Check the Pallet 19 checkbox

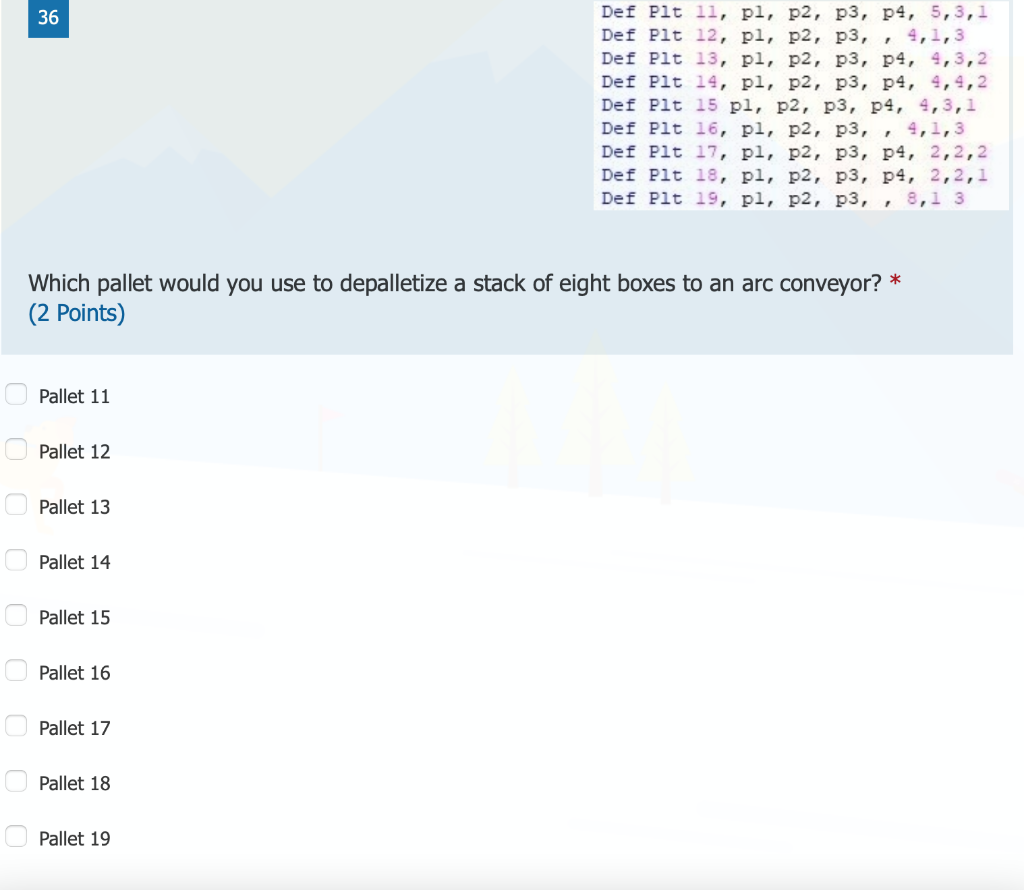pos(15,836)
